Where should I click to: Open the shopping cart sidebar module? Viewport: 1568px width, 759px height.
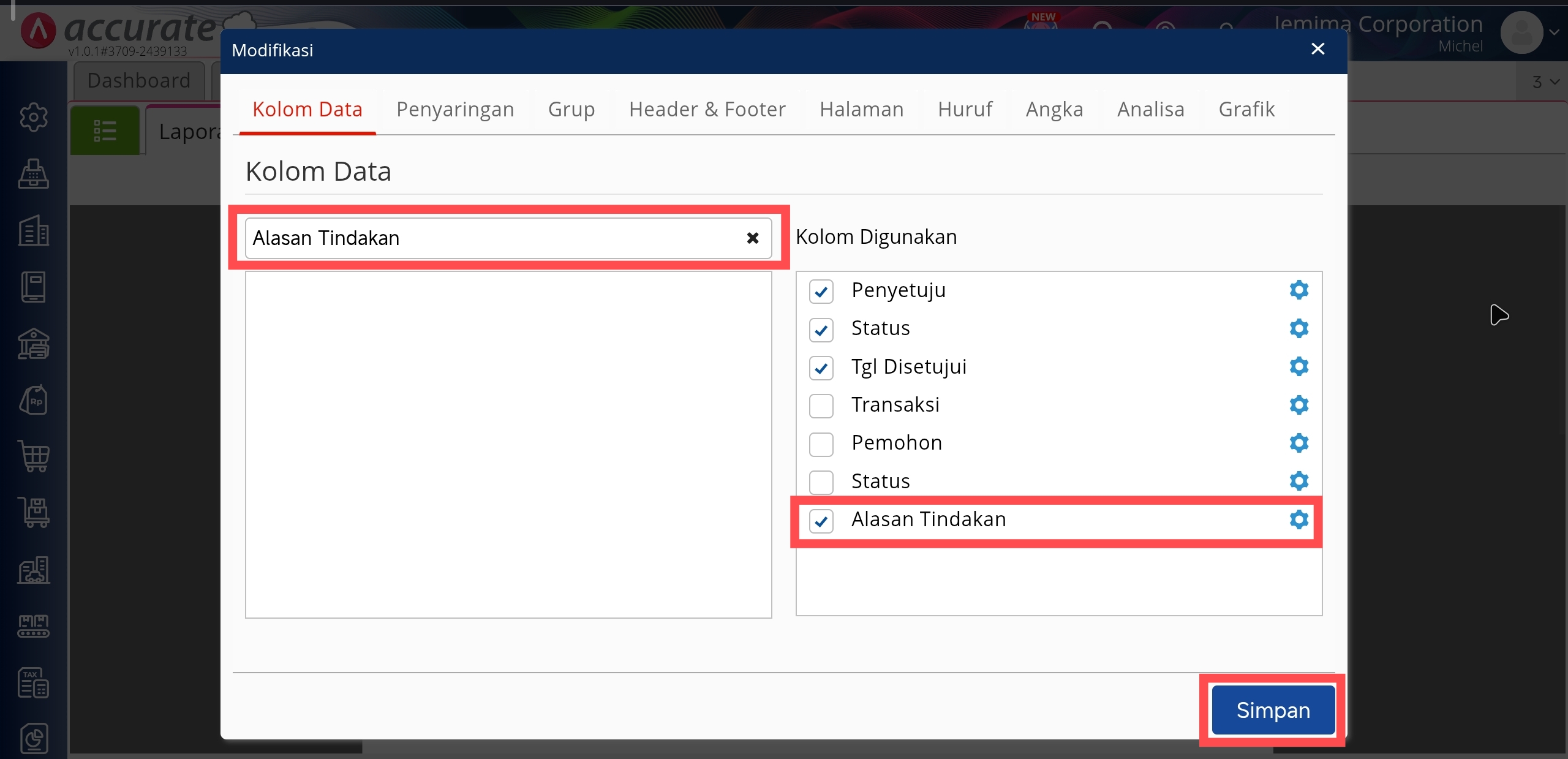pyautogui.click(x=34, y=456)
